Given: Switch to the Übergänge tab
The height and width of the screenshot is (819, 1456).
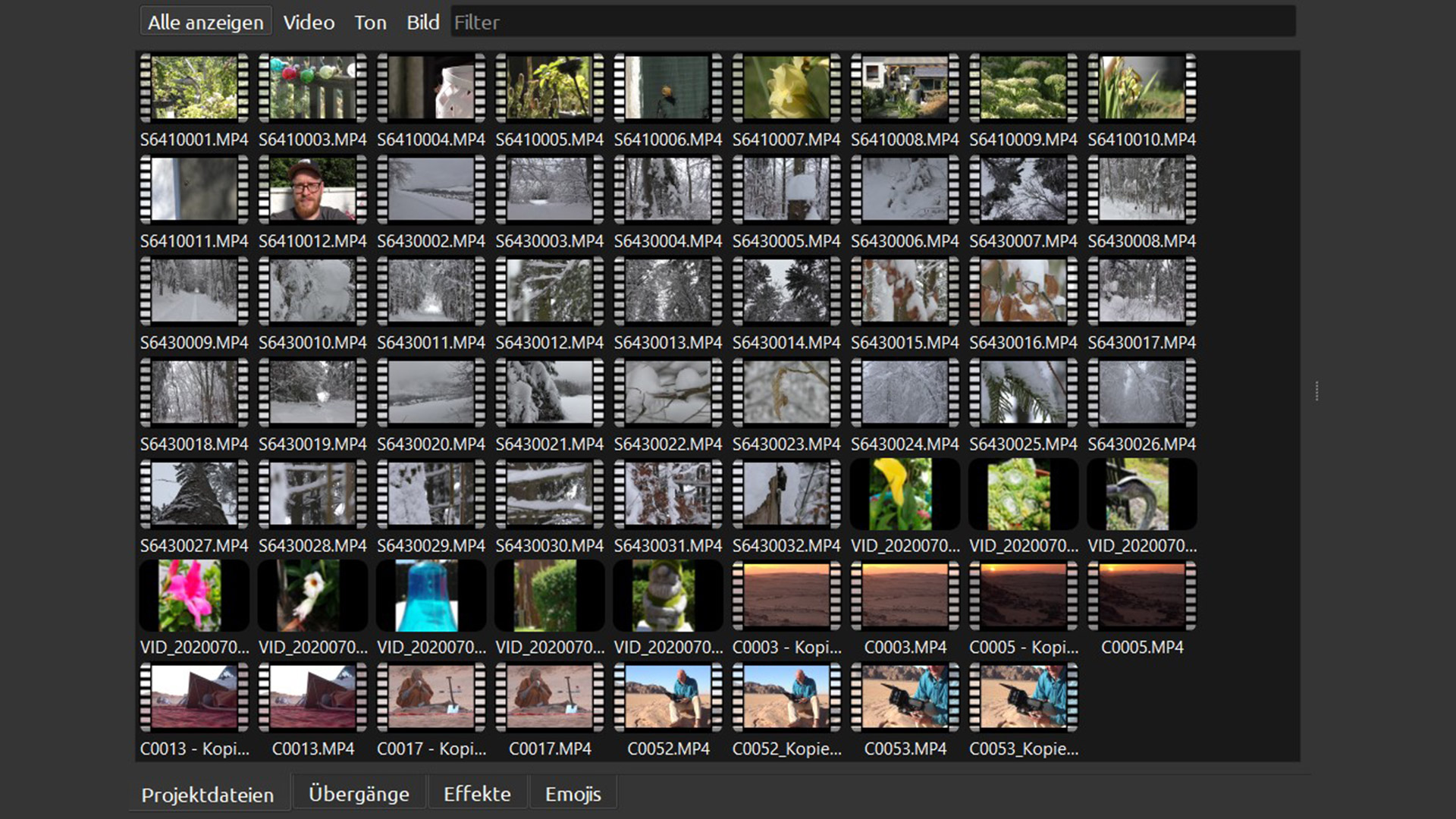Looking at the screenshot, I should click(359, 794).
